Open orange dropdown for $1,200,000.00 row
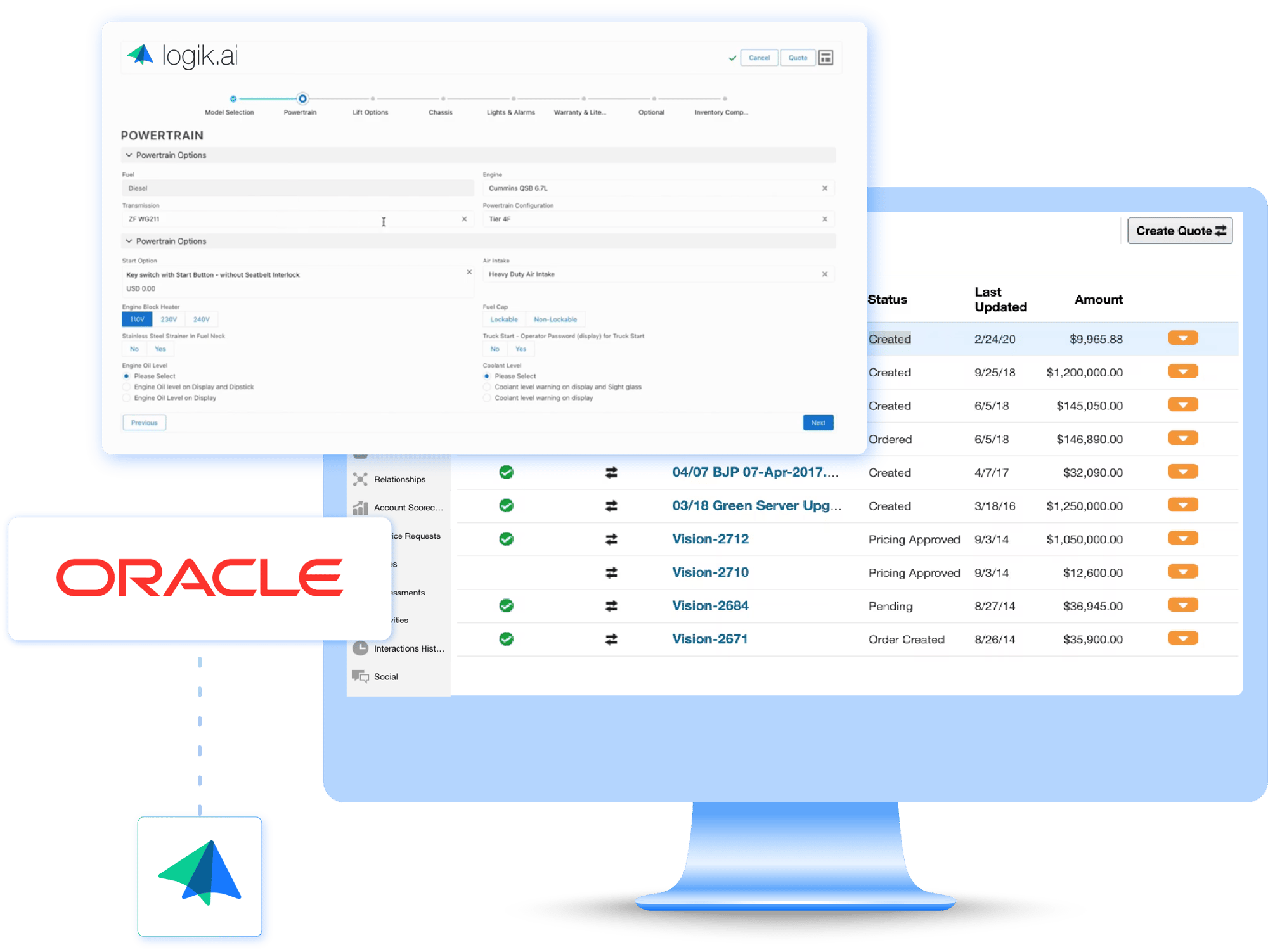 [x=1183, y=371]
